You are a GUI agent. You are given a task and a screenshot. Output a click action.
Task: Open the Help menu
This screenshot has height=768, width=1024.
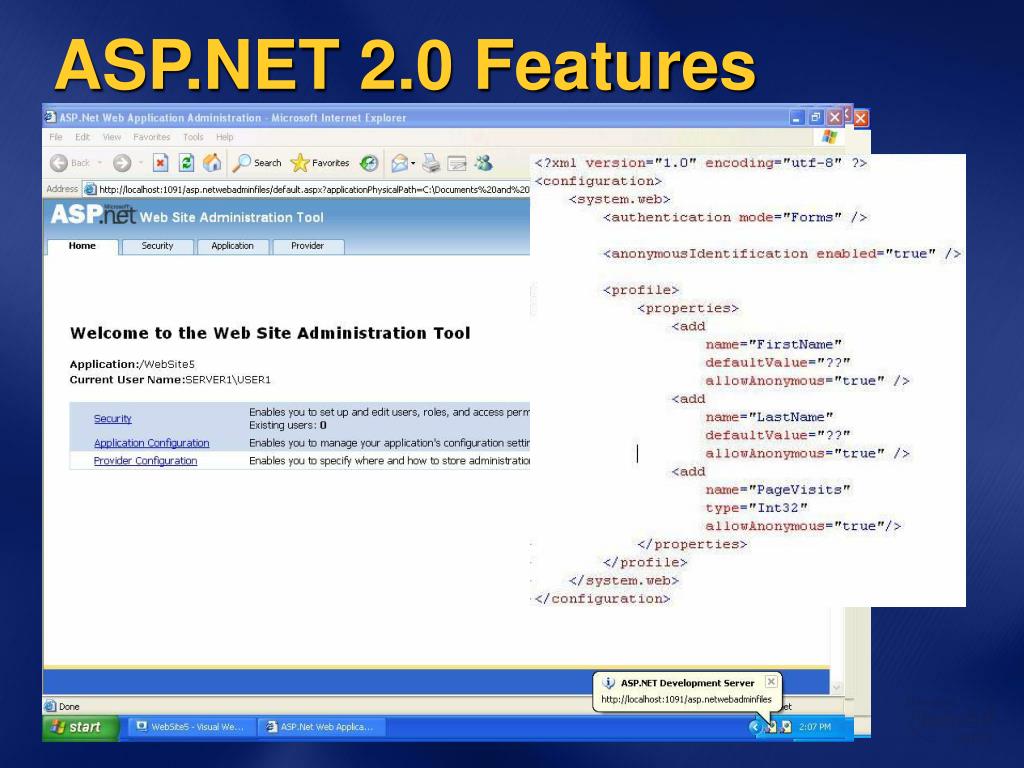(225, 137)
